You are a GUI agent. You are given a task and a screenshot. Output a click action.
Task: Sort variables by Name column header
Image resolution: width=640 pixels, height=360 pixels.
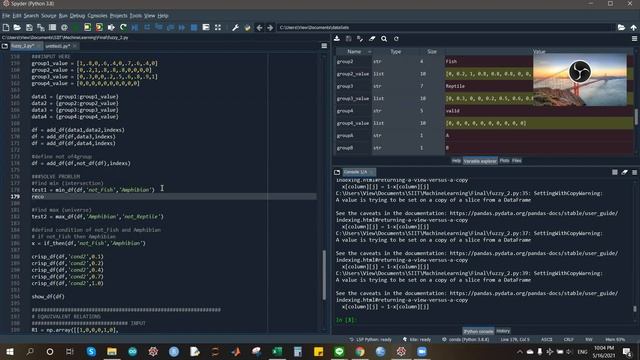click(354, 51)
